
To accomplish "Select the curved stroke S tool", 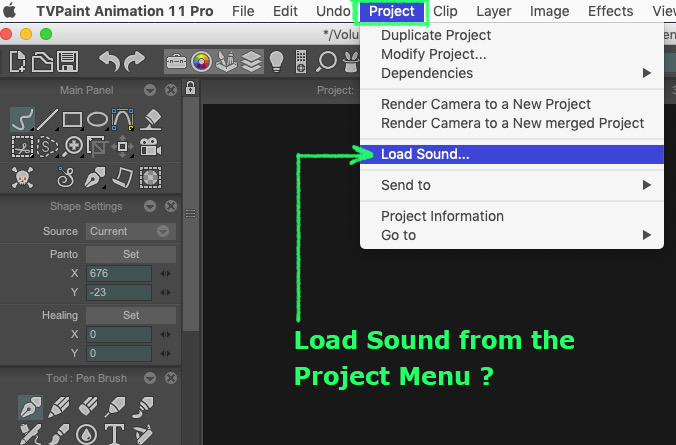I will (x=66, y=177).
